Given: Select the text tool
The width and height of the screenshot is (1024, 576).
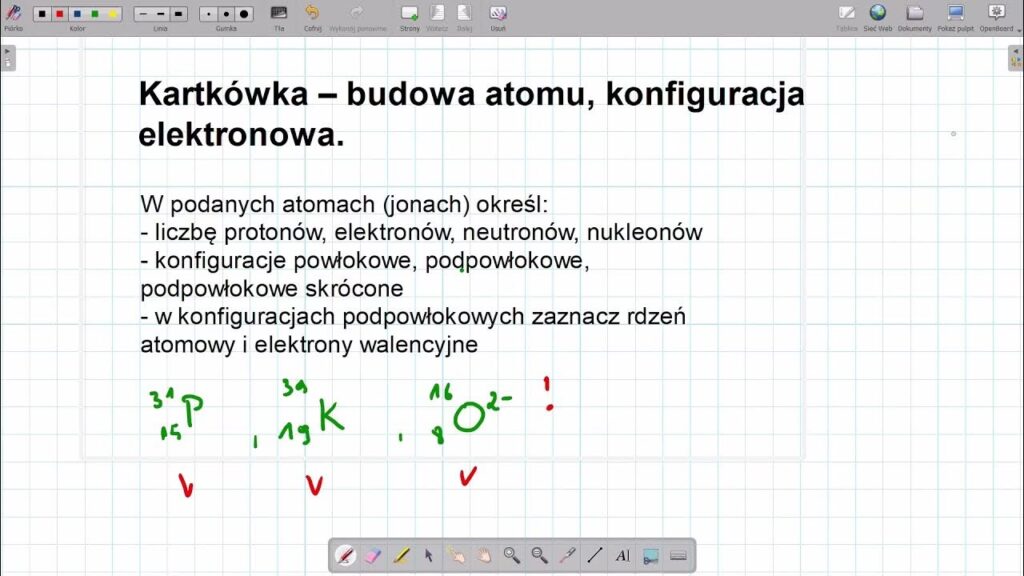Looking at the screenshot, I should coord(622,555).
